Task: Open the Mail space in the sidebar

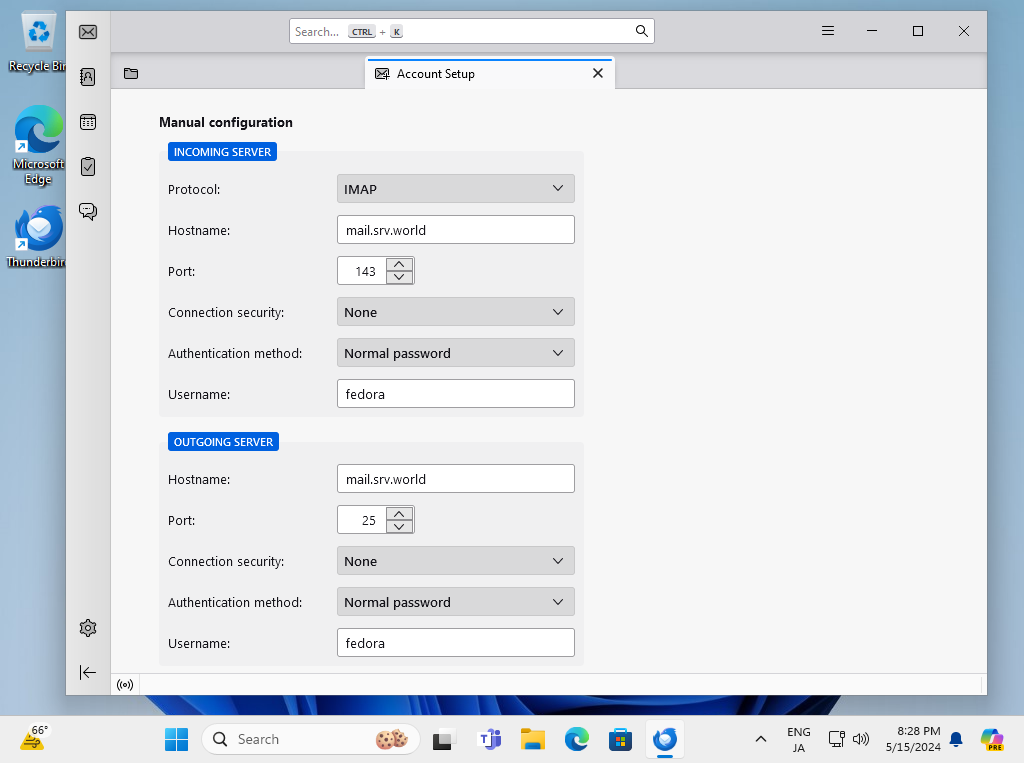Action: [88, 32]
